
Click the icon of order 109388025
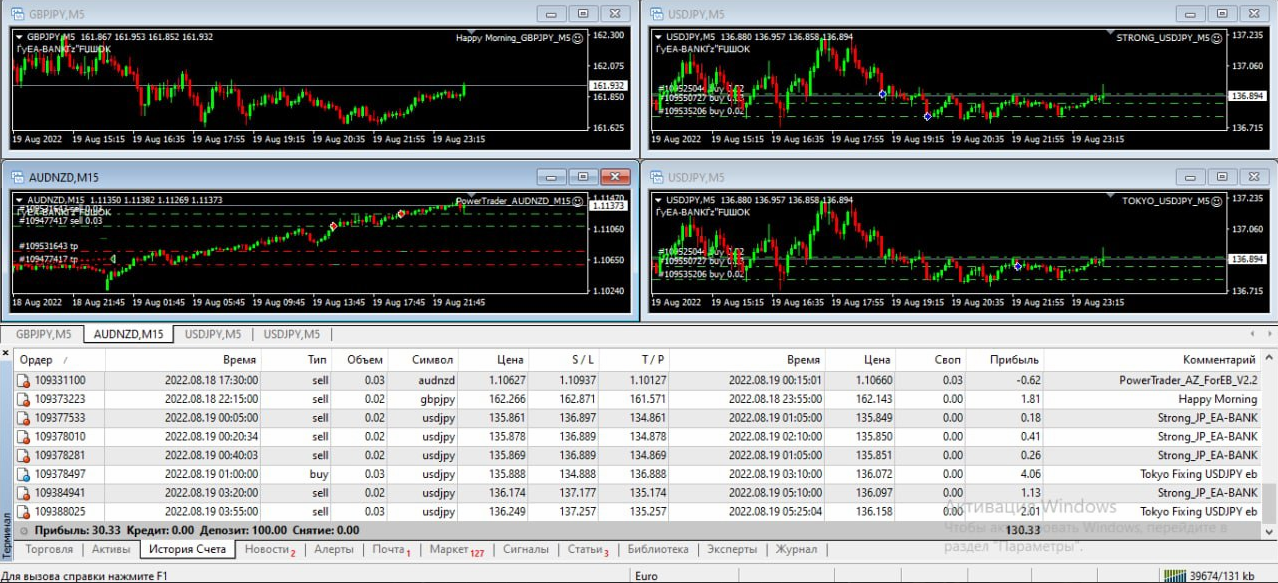coord(24,511)
